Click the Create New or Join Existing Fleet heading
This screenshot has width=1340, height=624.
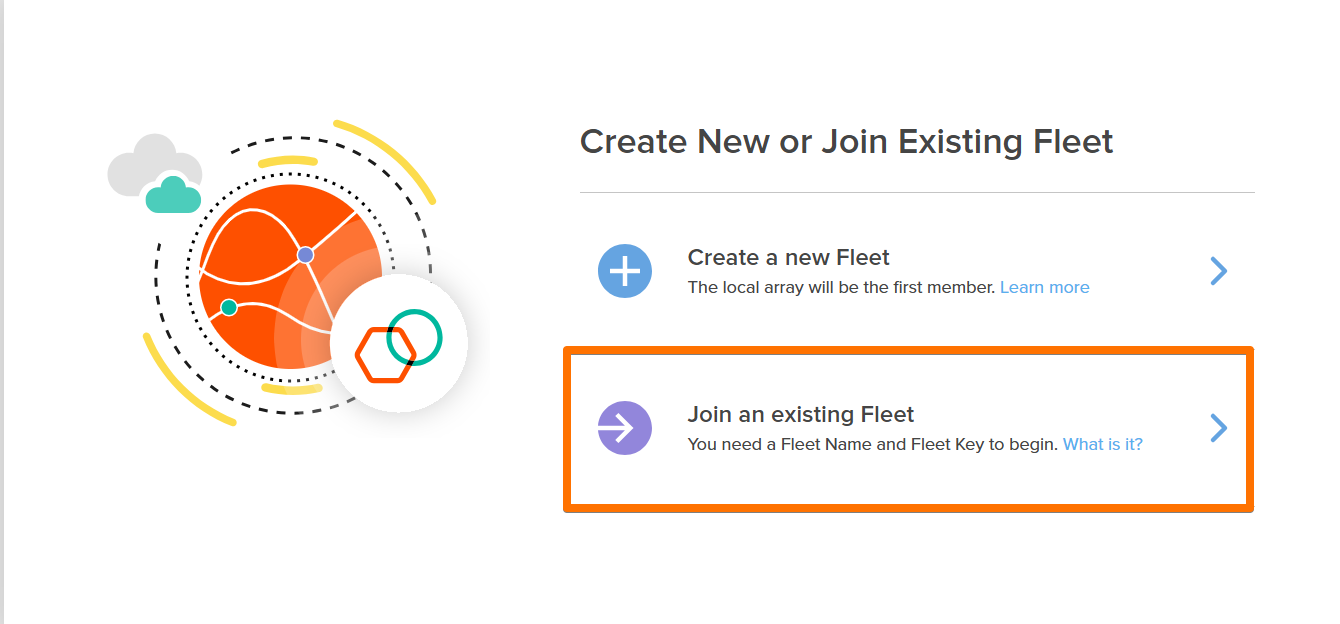point(847,141)
